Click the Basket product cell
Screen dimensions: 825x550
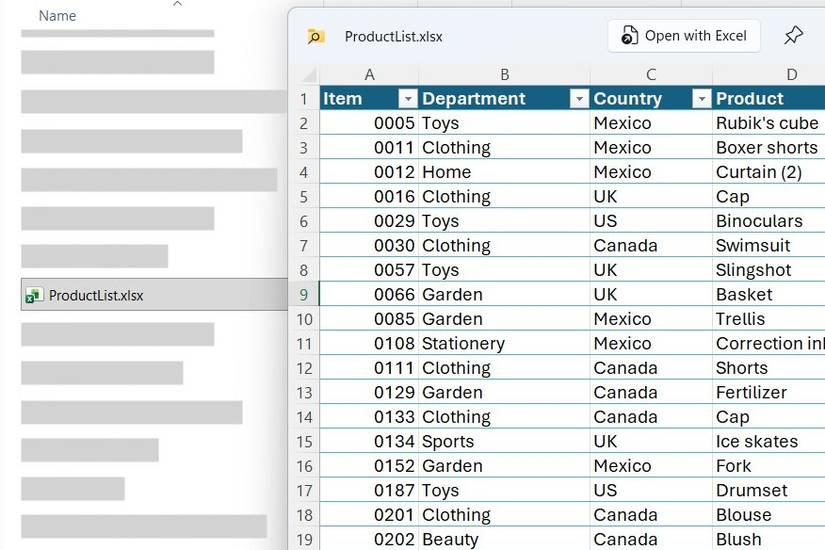(769, 294)
